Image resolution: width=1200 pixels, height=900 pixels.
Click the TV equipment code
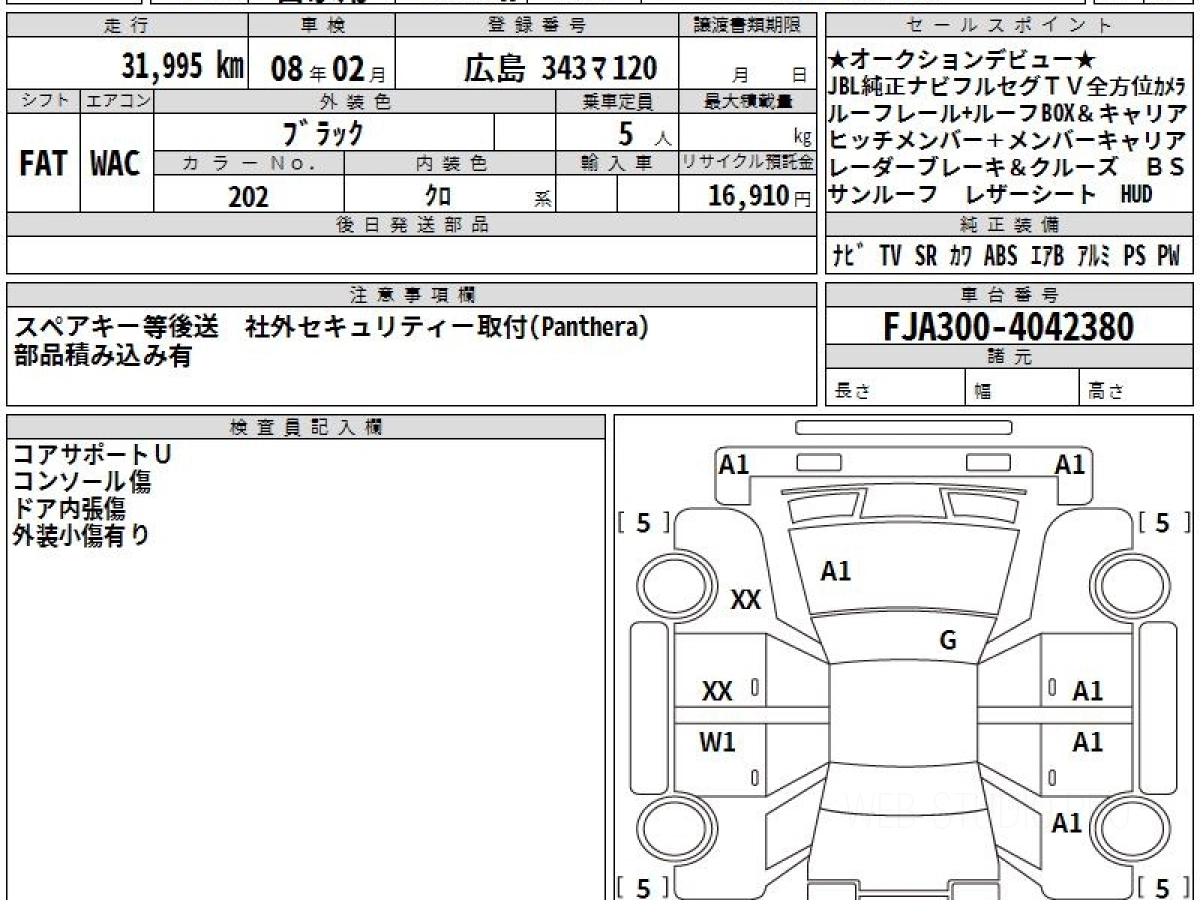(x=890, y=256)
